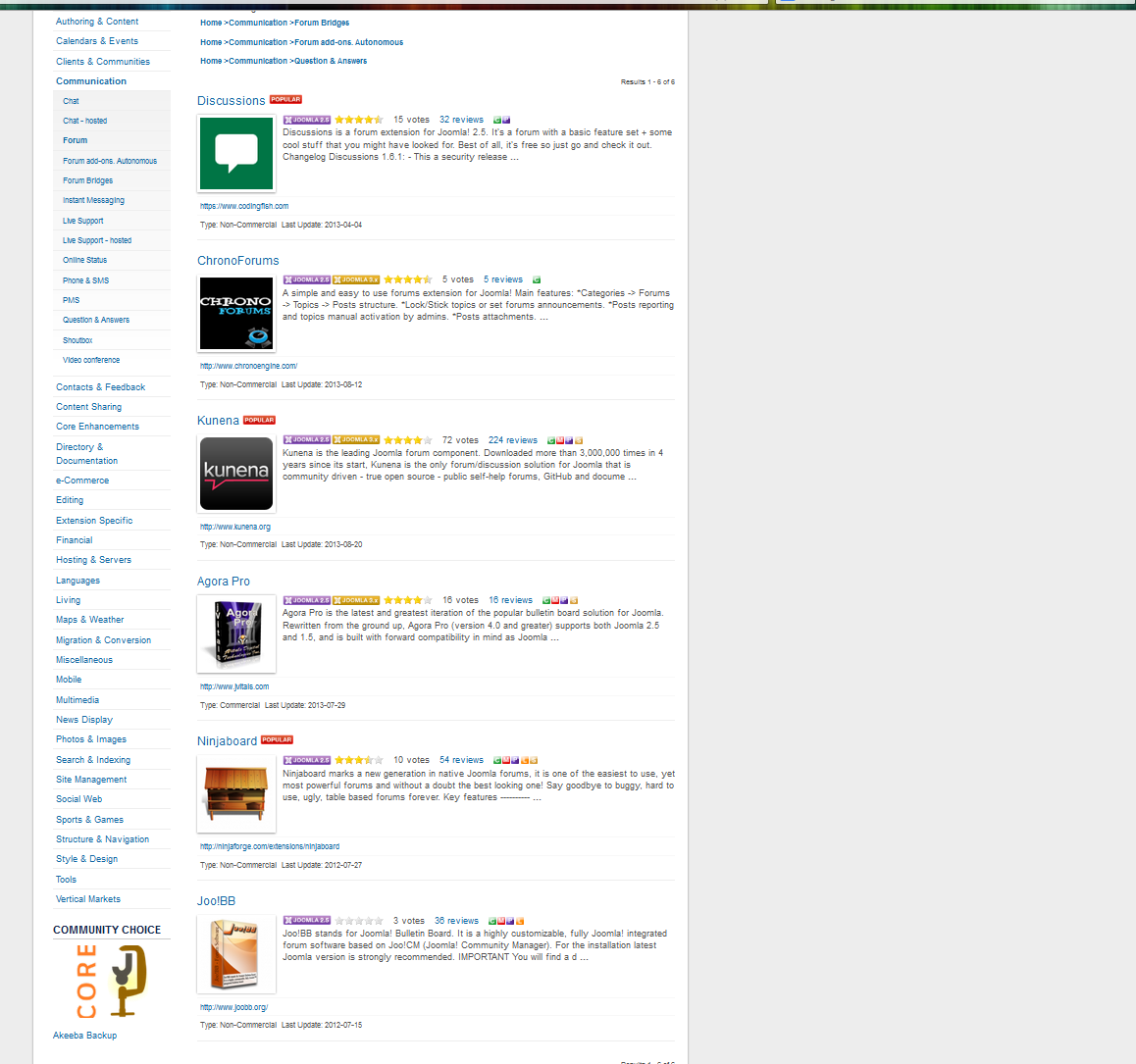Open the e-Commerce category
The image size is (1136, 1064).
[82, 481]
